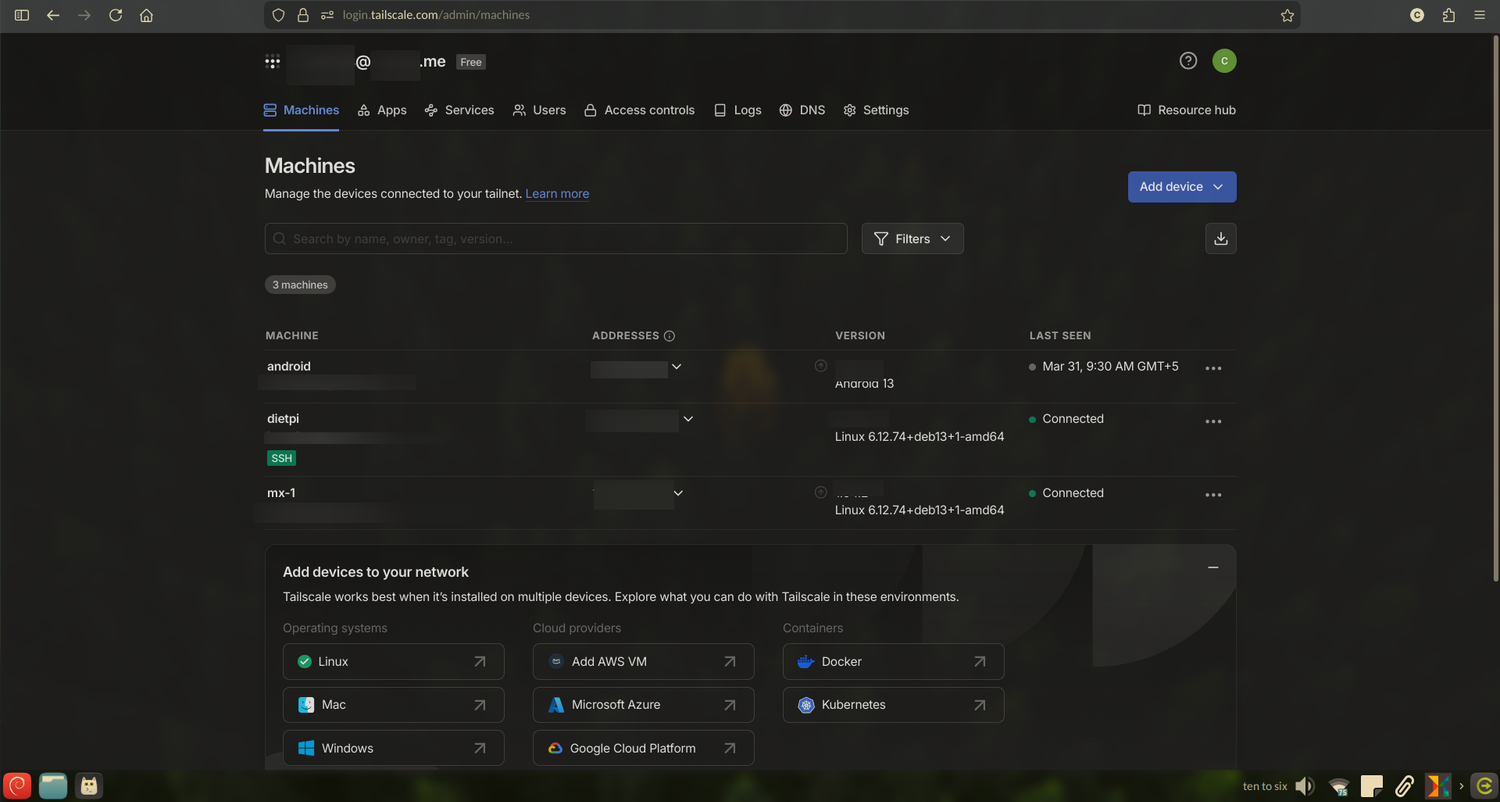Open the Resource hub link
The height and width of the screenshot is (802, 1500).
tap(1187, 110)
